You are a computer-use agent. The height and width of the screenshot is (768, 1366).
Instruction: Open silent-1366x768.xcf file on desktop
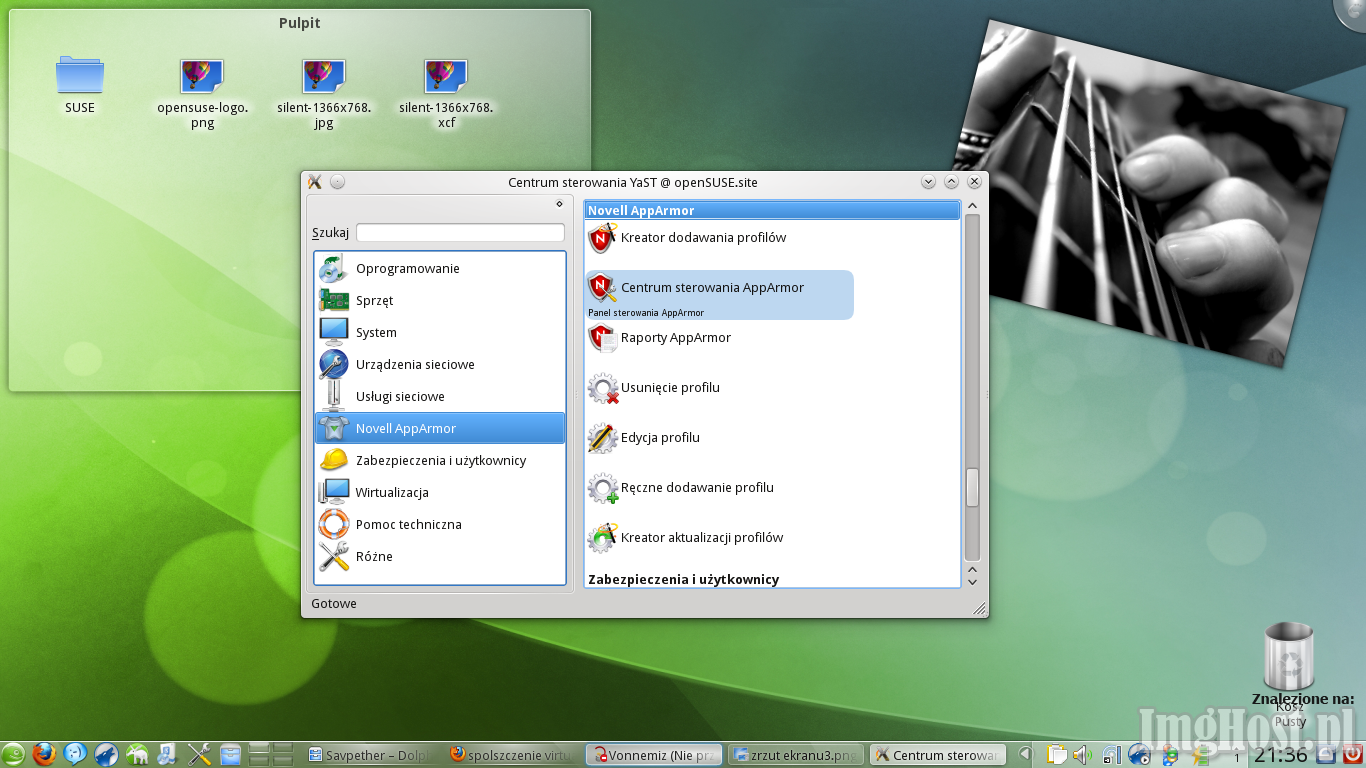pos(446,92)
